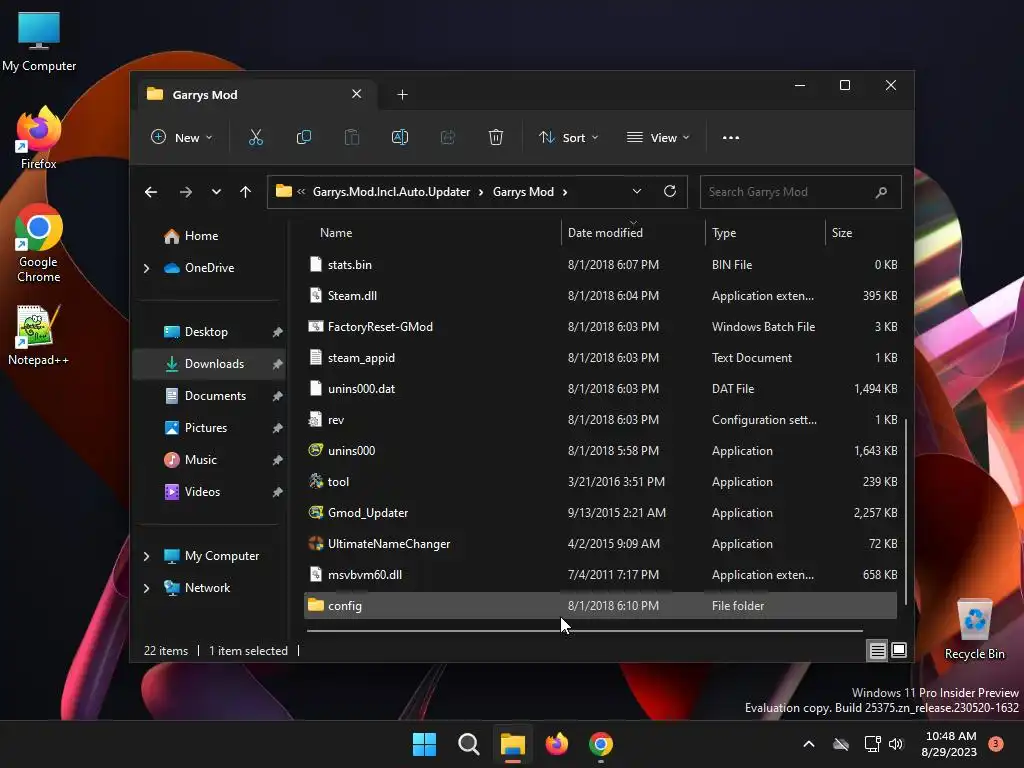Image resolution: width=1024 pixels, height=768 pixels.
Task: Click the Delete trash can icon
Action: click(496, 138)
